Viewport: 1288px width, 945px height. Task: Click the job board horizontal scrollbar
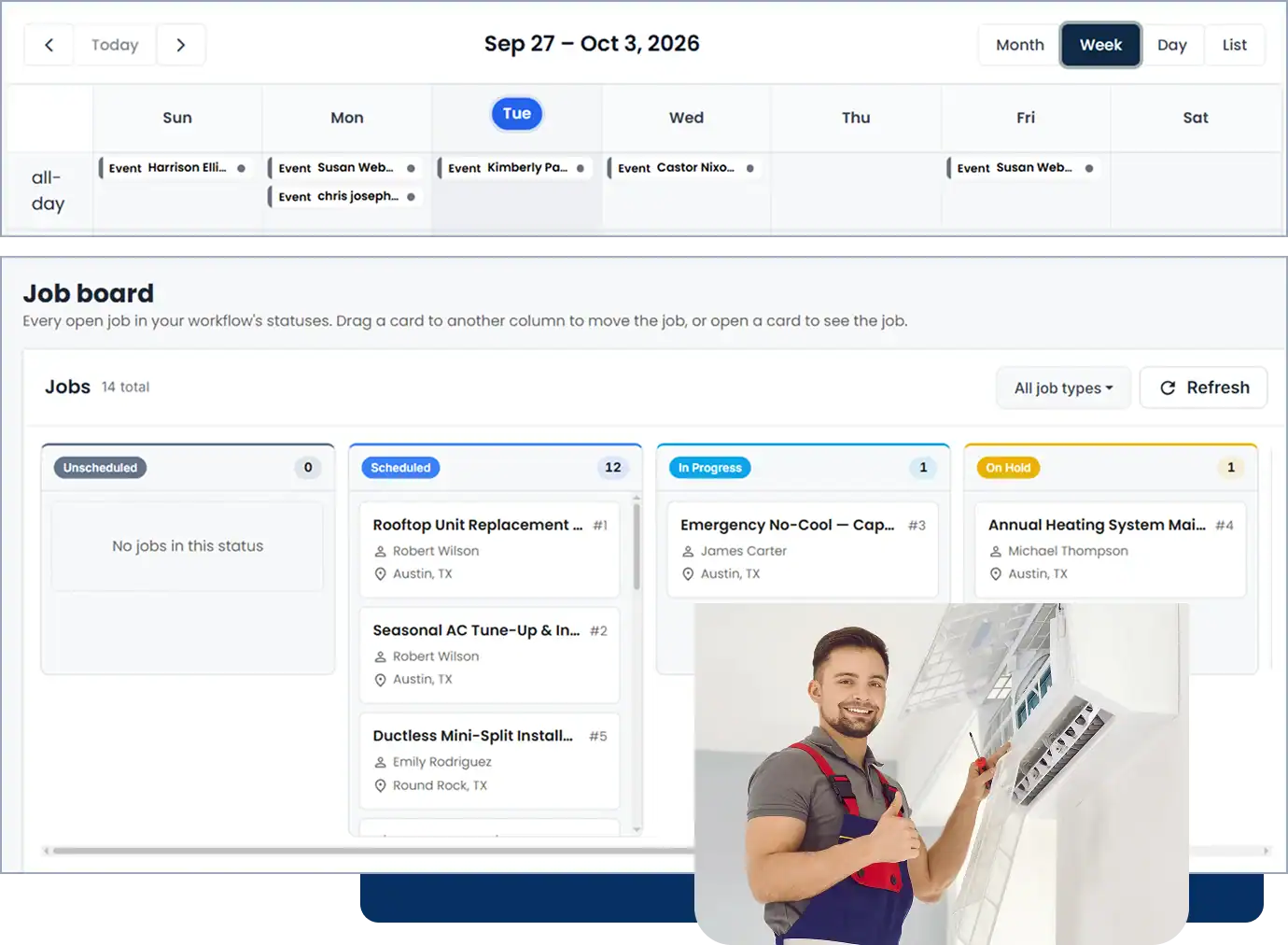click(373, 851)
